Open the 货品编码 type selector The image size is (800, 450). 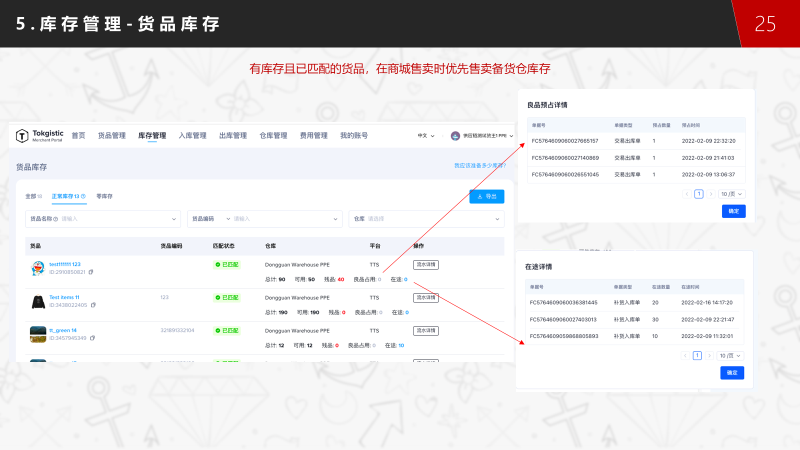tap(211, 219)
